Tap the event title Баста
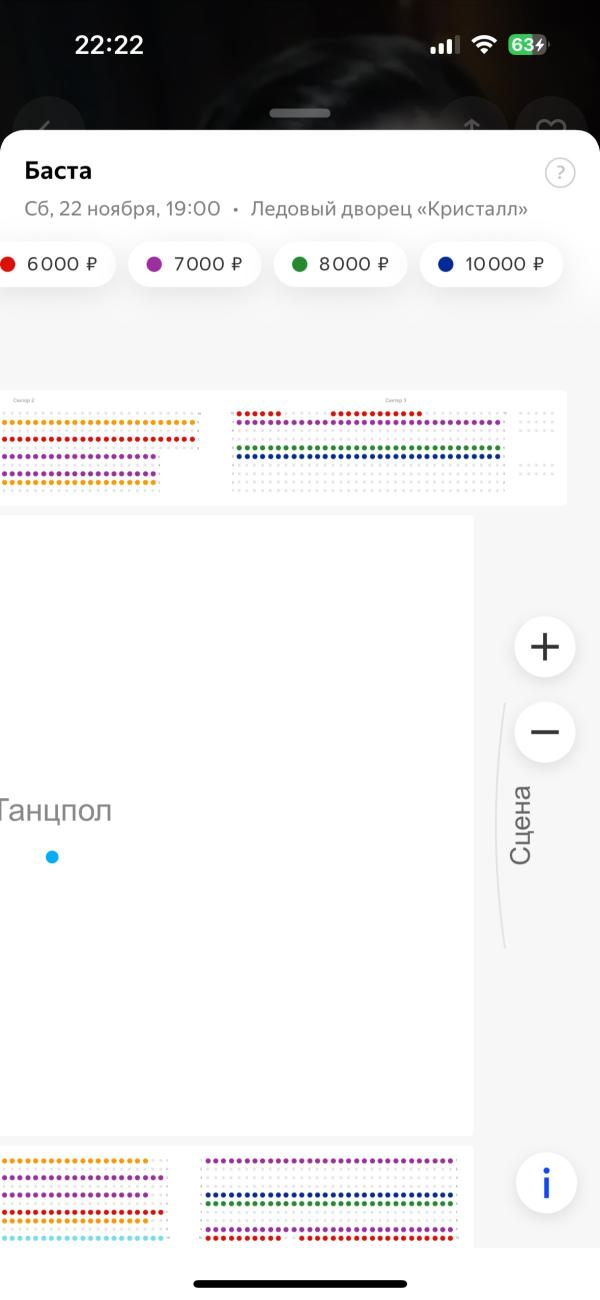The image size is (600, 1300). pyautogui.click(x=58, y=171)
